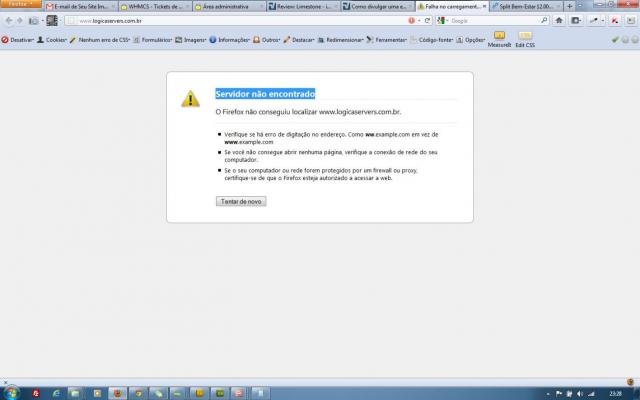Viewport: 640px width, 400px height.
Task: Open the Redimensionar developer menu
Action: pyautogui.click(x=340, y=40)
